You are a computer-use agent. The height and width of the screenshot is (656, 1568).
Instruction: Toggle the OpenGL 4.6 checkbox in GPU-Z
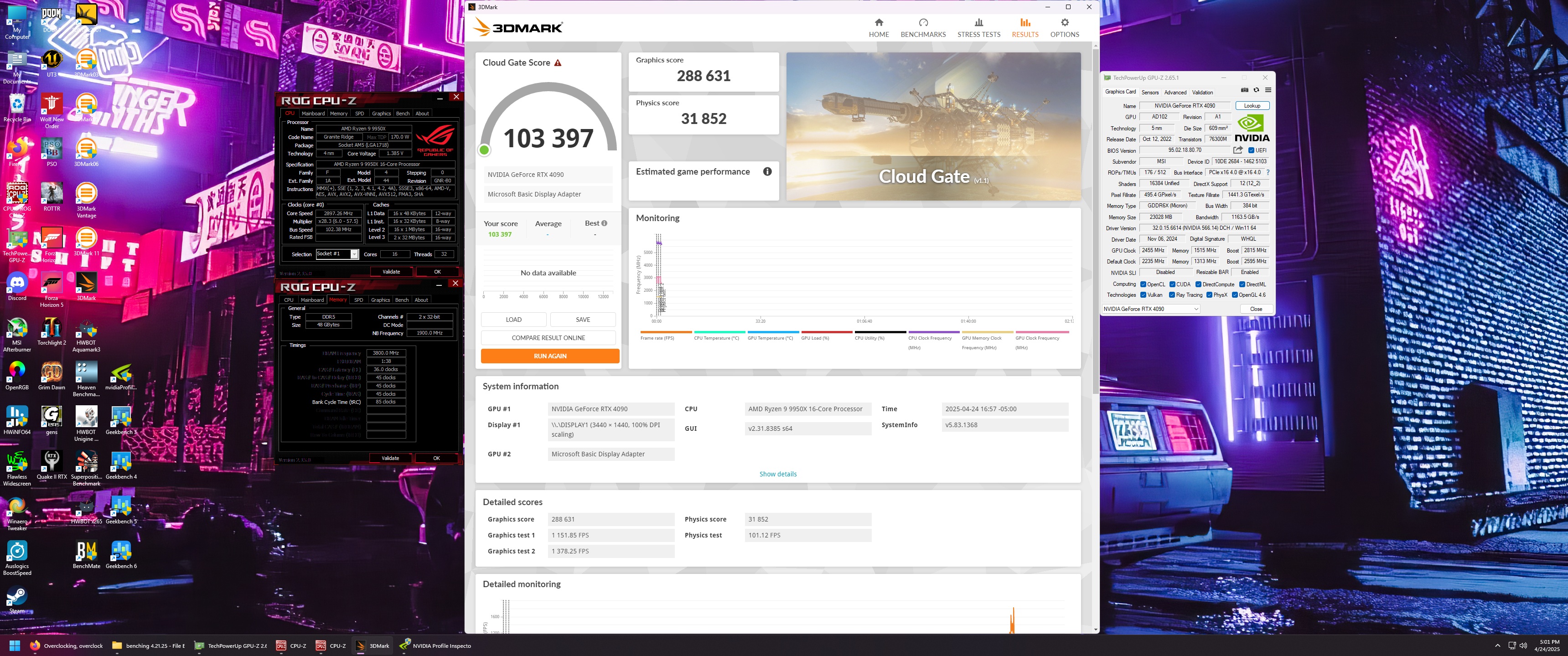(x=1234, y=295)
